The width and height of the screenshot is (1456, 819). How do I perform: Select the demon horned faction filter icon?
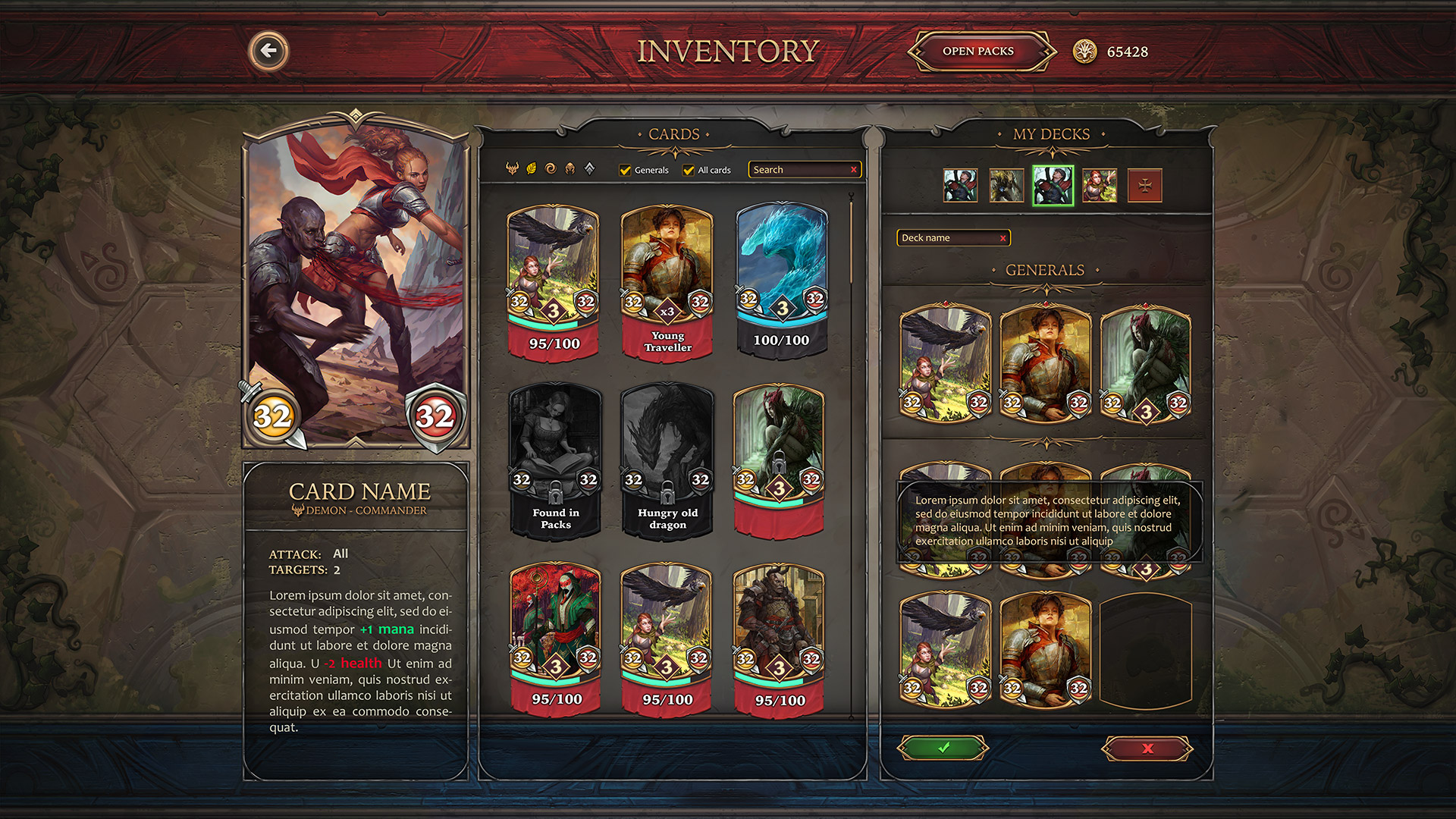coord(512,168)
